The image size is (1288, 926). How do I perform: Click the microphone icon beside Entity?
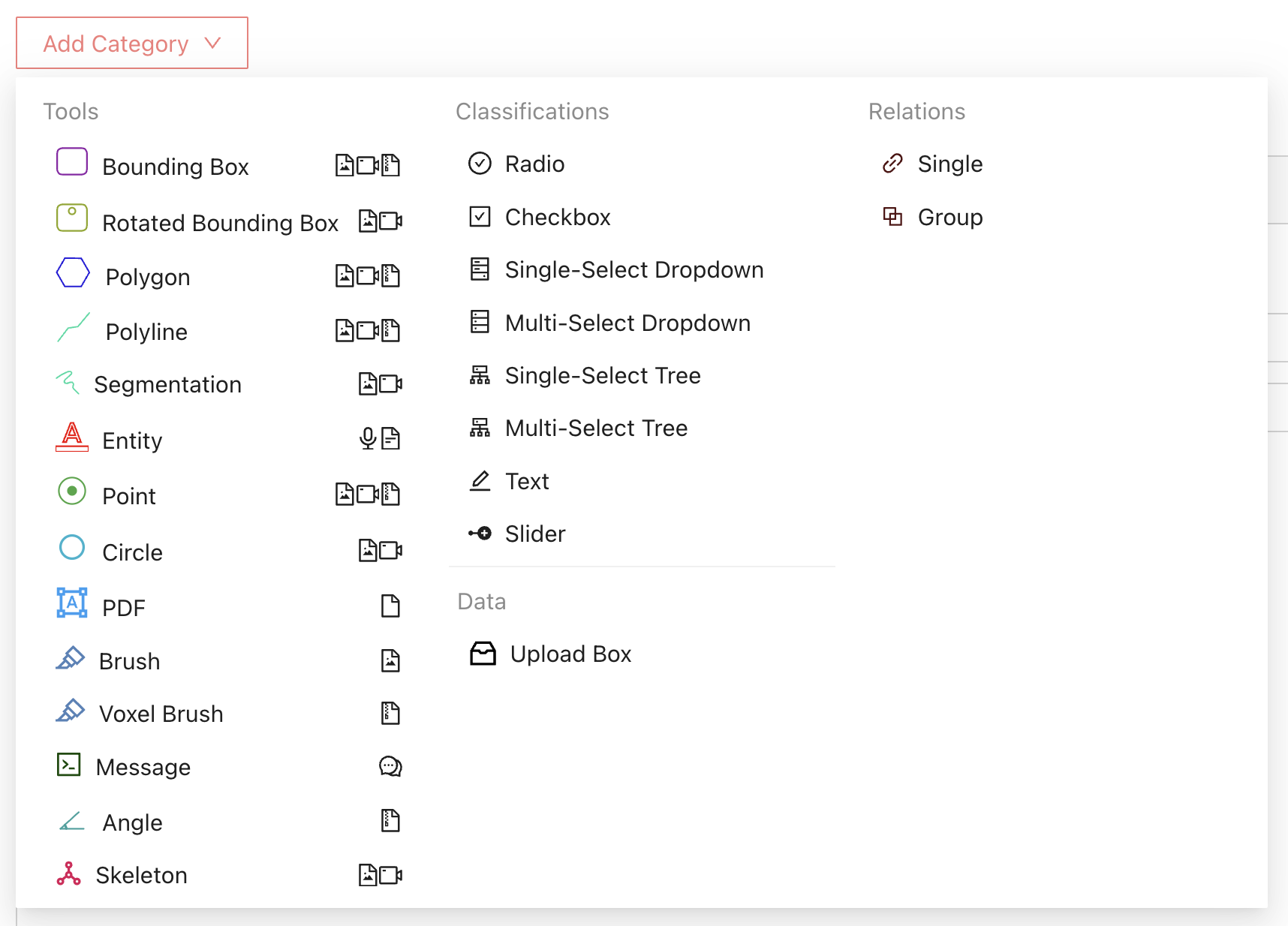[x=368, y=438]
